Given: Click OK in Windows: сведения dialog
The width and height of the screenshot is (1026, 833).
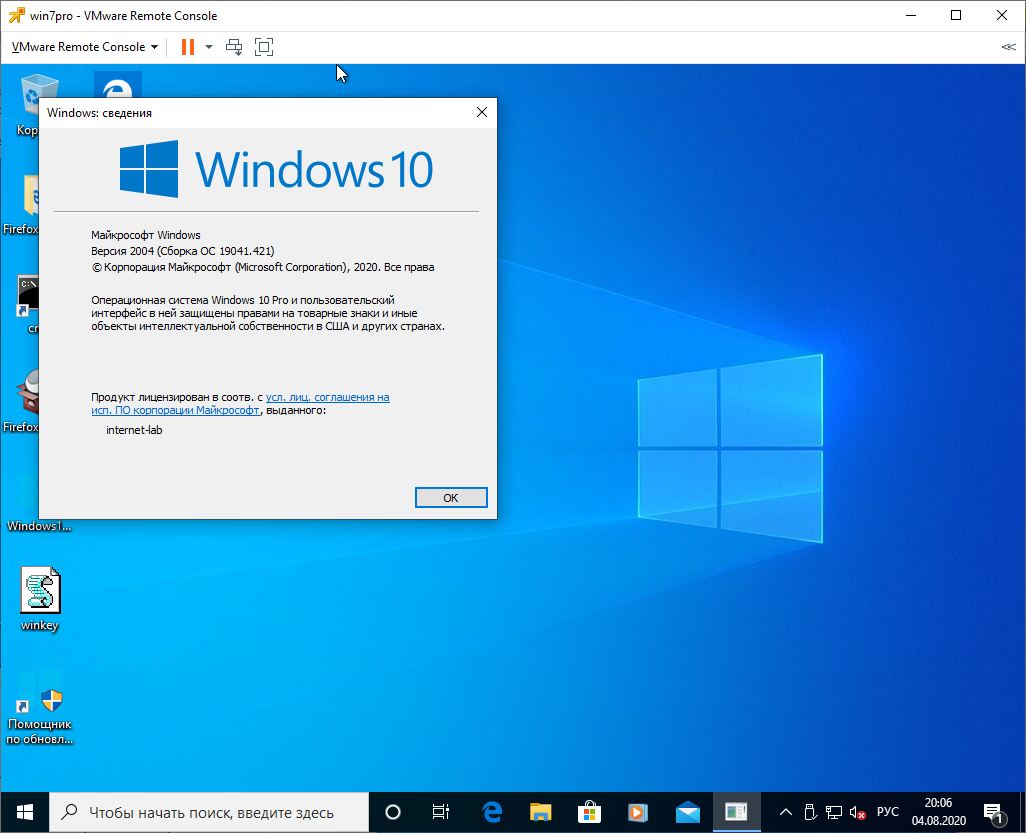Looking at the screenshot, I should (451, 498).
